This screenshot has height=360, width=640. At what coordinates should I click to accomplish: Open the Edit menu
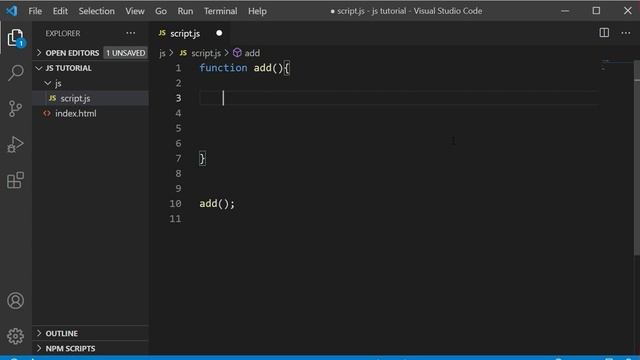pyautogui.click(x=60, y=11)
